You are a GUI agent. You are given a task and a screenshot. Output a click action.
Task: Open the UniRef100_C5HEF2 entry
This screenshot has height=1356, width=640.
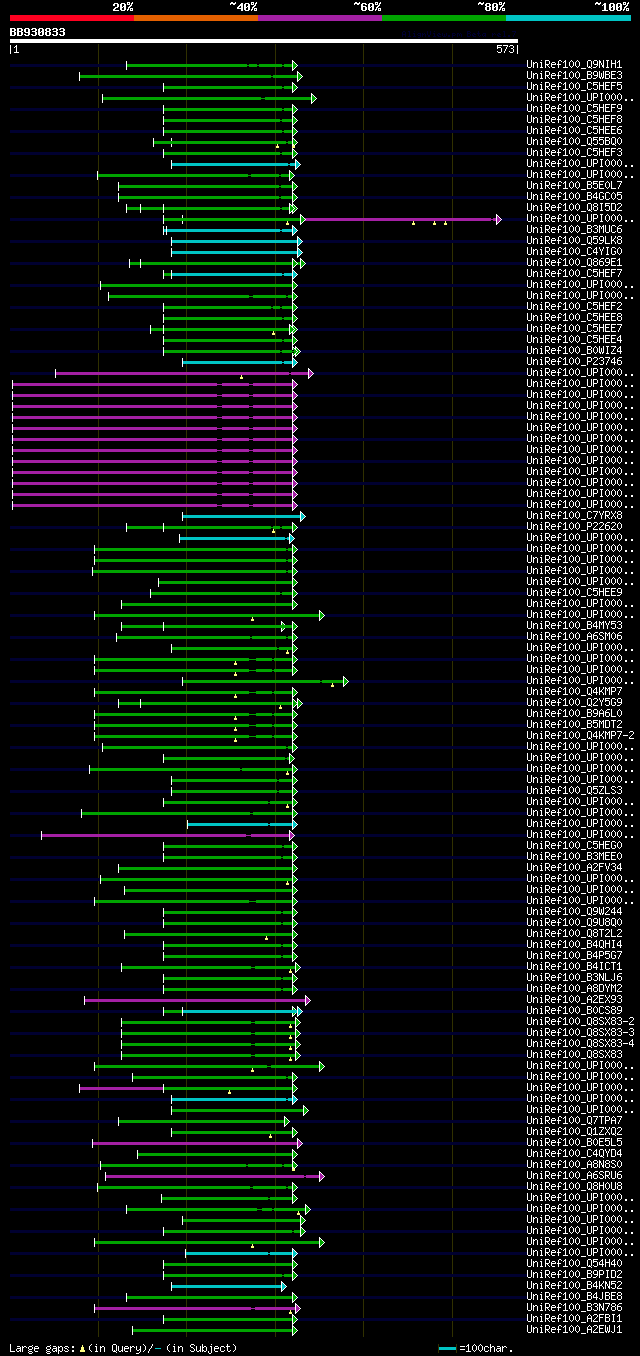coord(572,307)
